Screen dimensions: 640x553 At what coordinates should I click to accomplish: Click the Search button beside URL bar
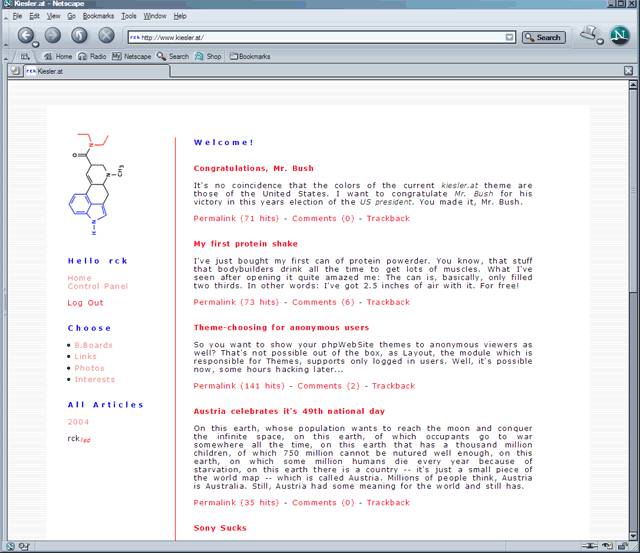(x=543, y=37)
